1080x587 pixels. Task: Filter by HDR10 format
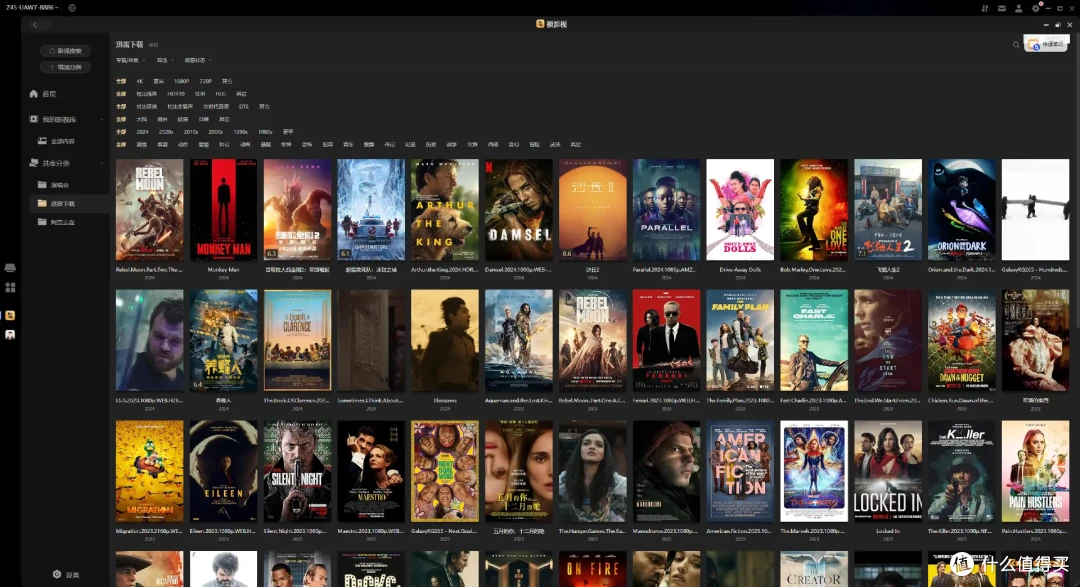click(176, 94)
